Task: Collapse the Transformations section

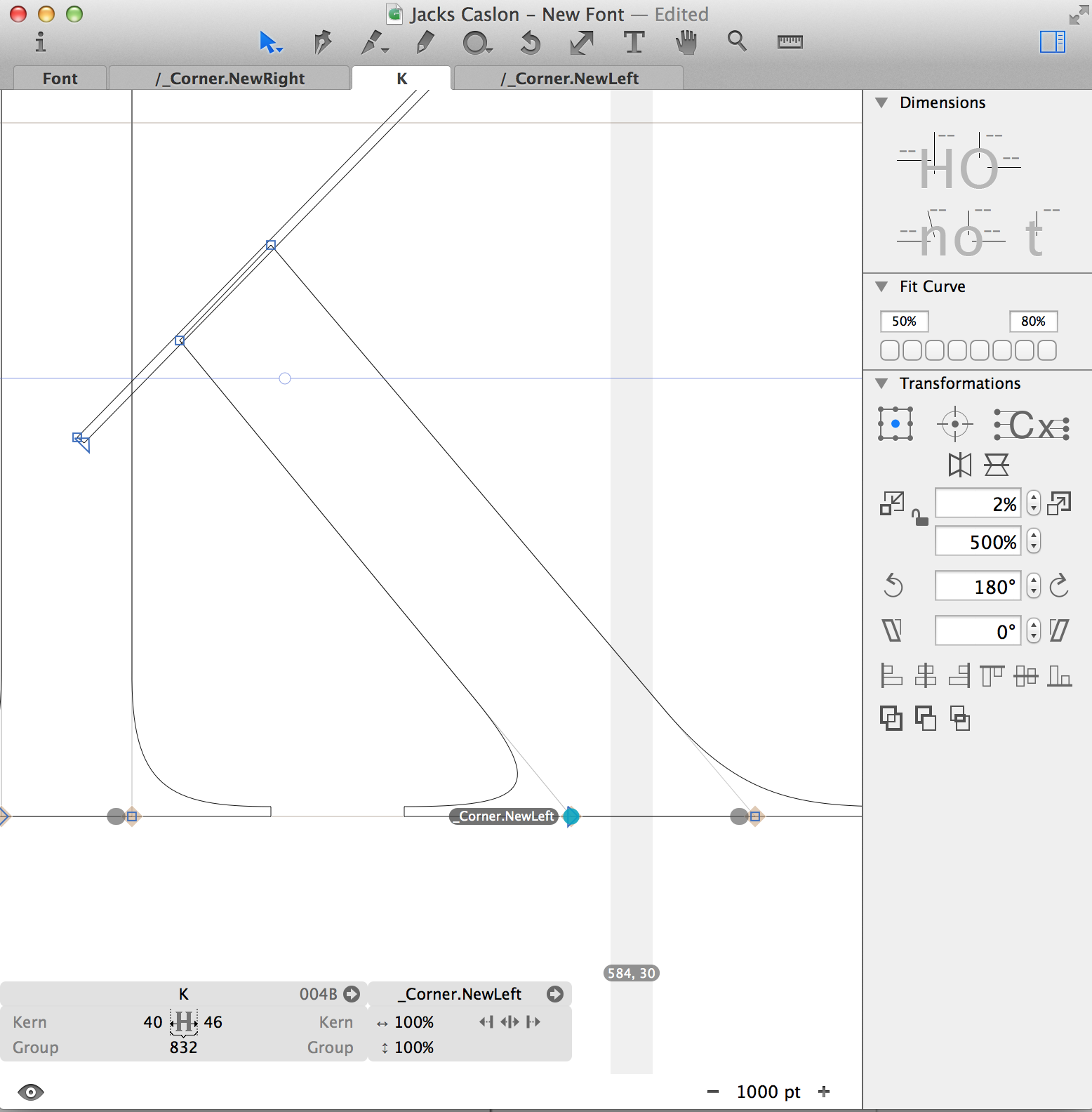Action: (x=881, y=383)
